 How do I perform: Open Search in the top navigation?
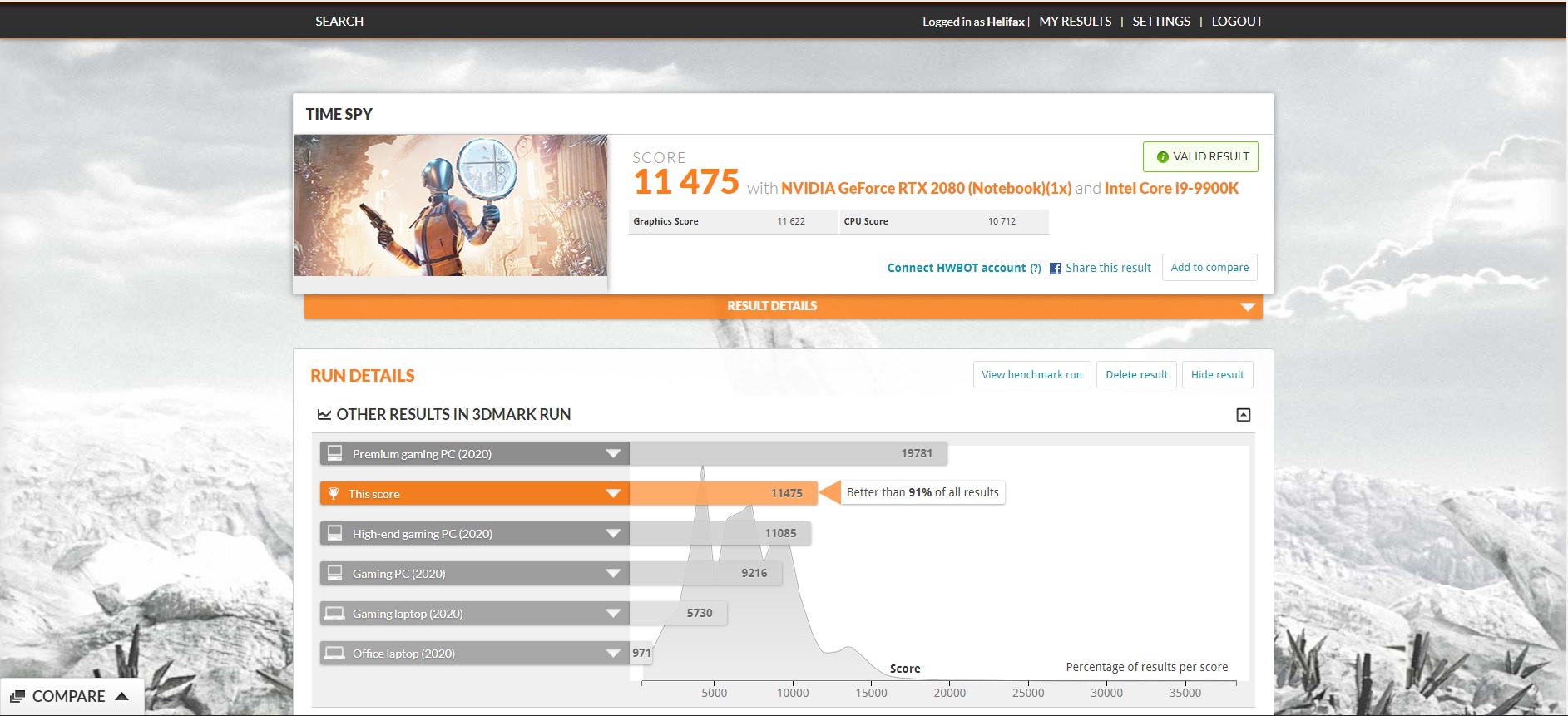click(339, 22)
